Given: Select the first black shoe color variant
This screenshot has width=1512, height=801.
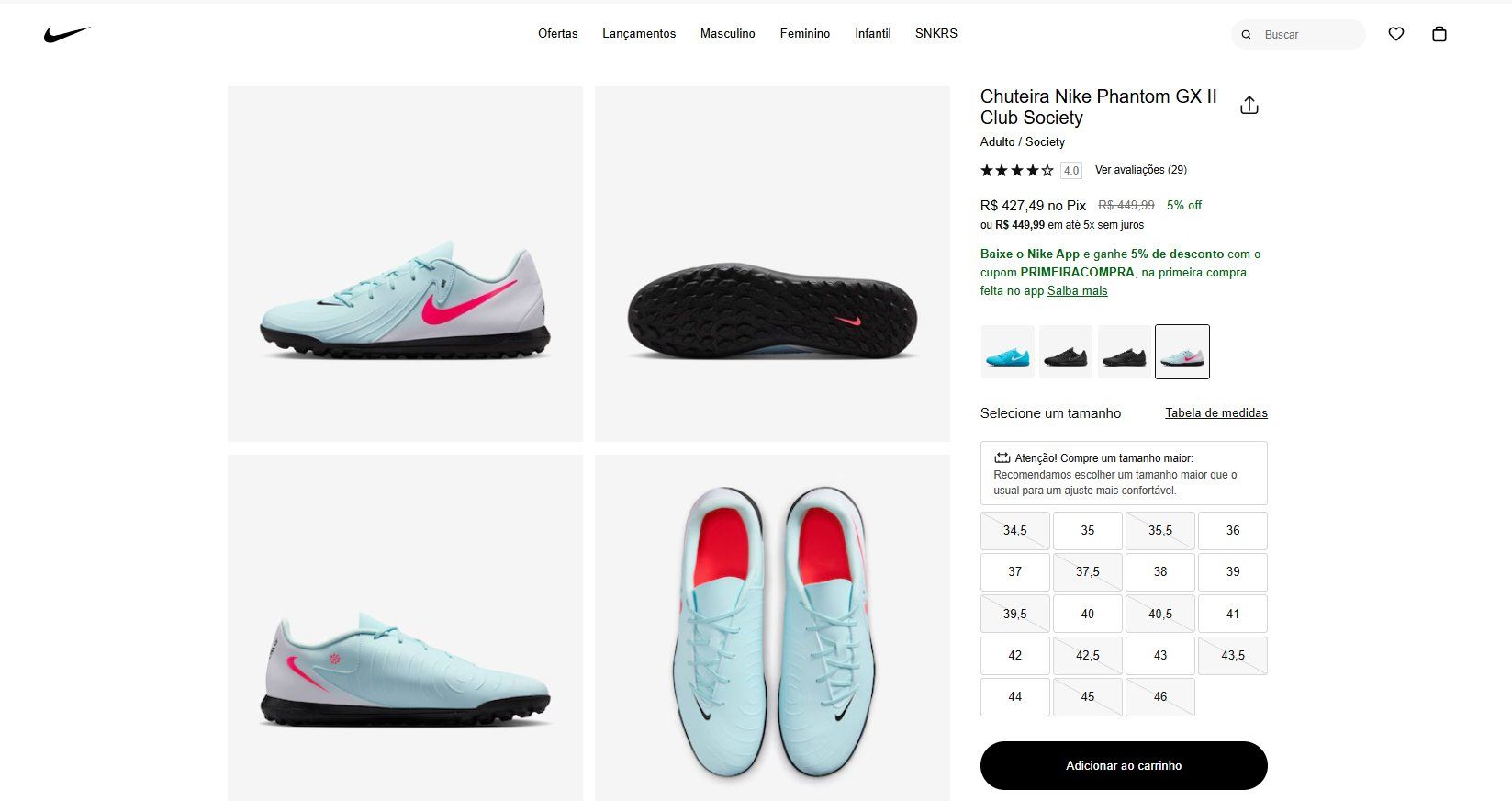Looking at the screenshot, I should point(1065,352).
